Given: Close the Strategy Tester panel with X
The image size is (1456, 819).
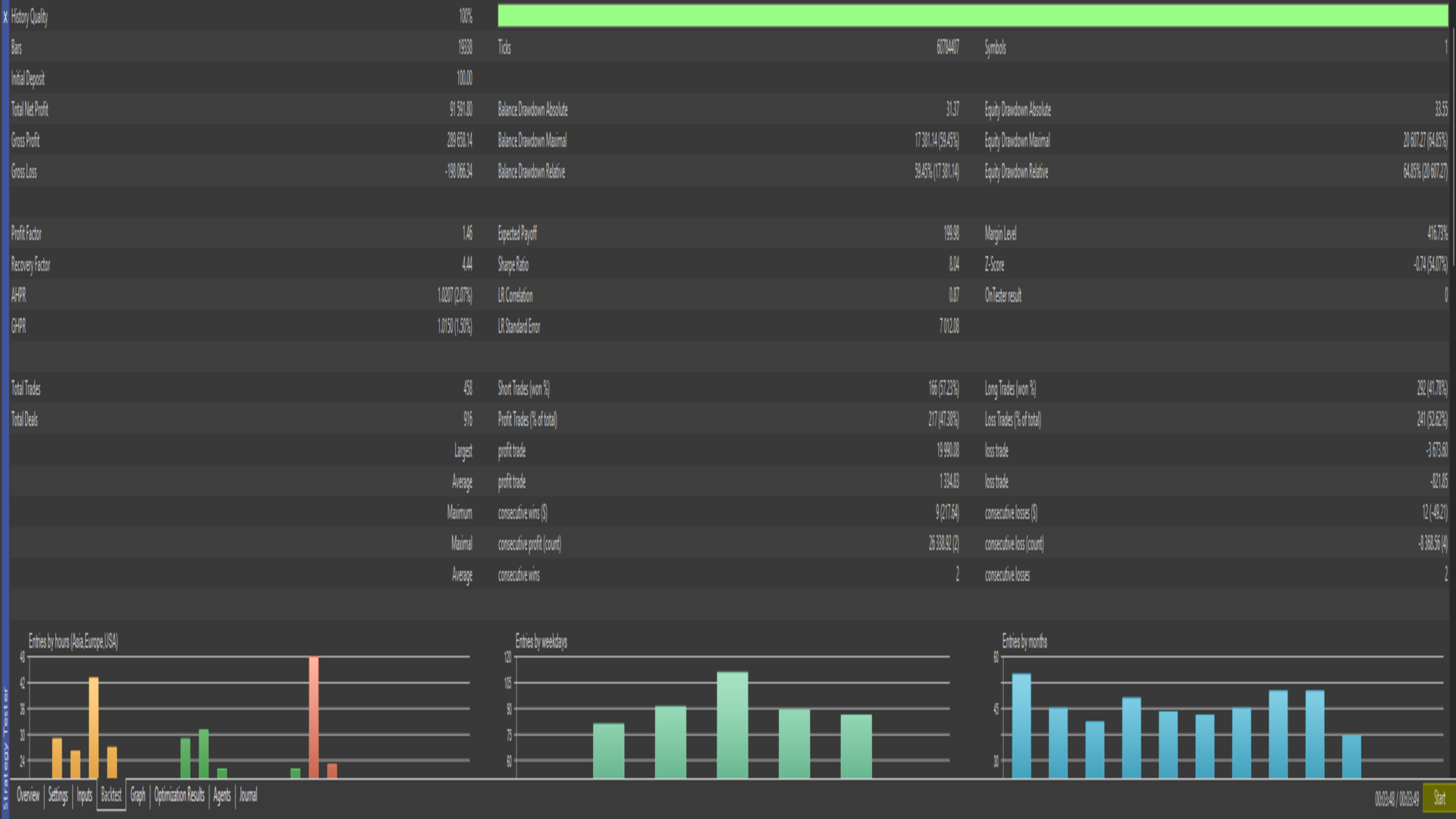Looking at the screenshot, I should (5, 17).
